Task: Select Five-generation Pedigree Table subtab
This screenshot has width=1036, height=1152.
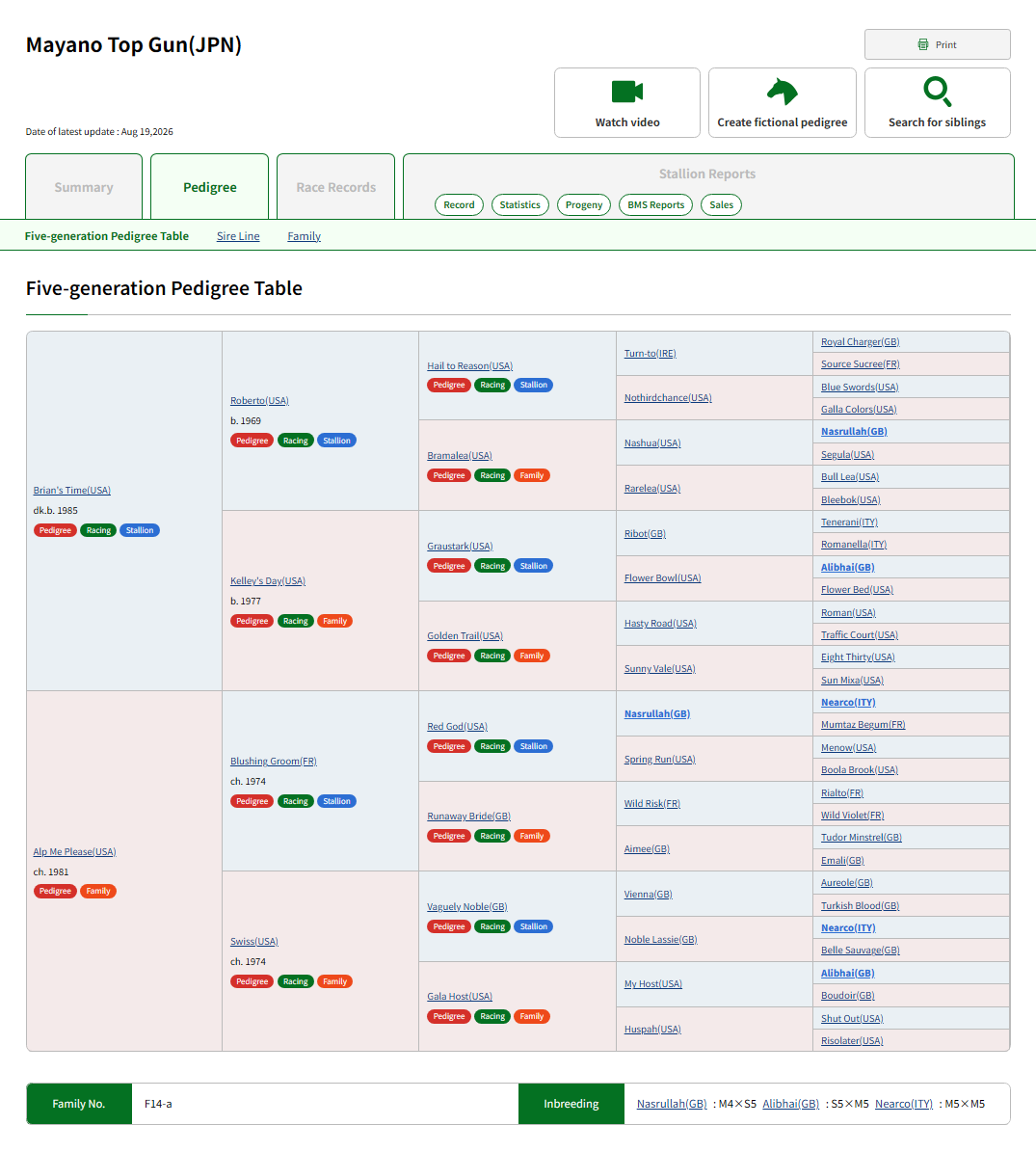Action: (x=106, y=236)
